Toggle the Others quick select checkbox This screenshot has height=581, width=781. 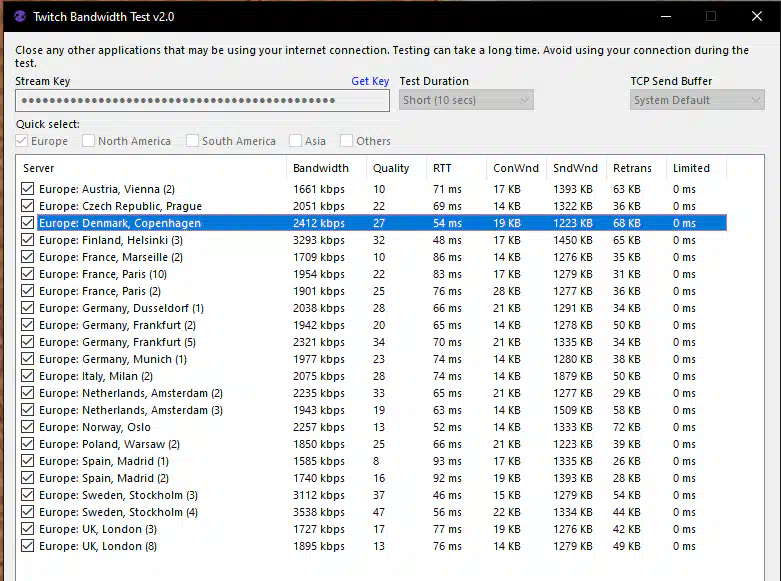click(346, 141)
